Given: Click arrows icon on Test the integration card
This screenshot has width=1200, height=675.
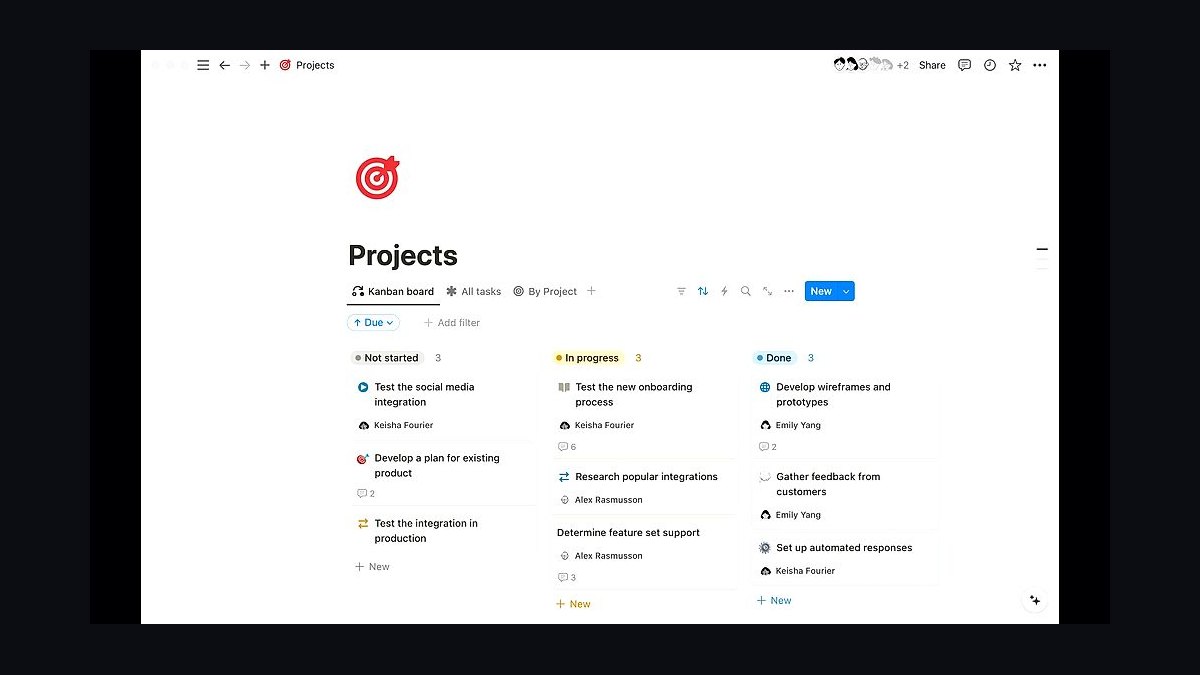Looking at the screenshot, I should pos(363,523).
